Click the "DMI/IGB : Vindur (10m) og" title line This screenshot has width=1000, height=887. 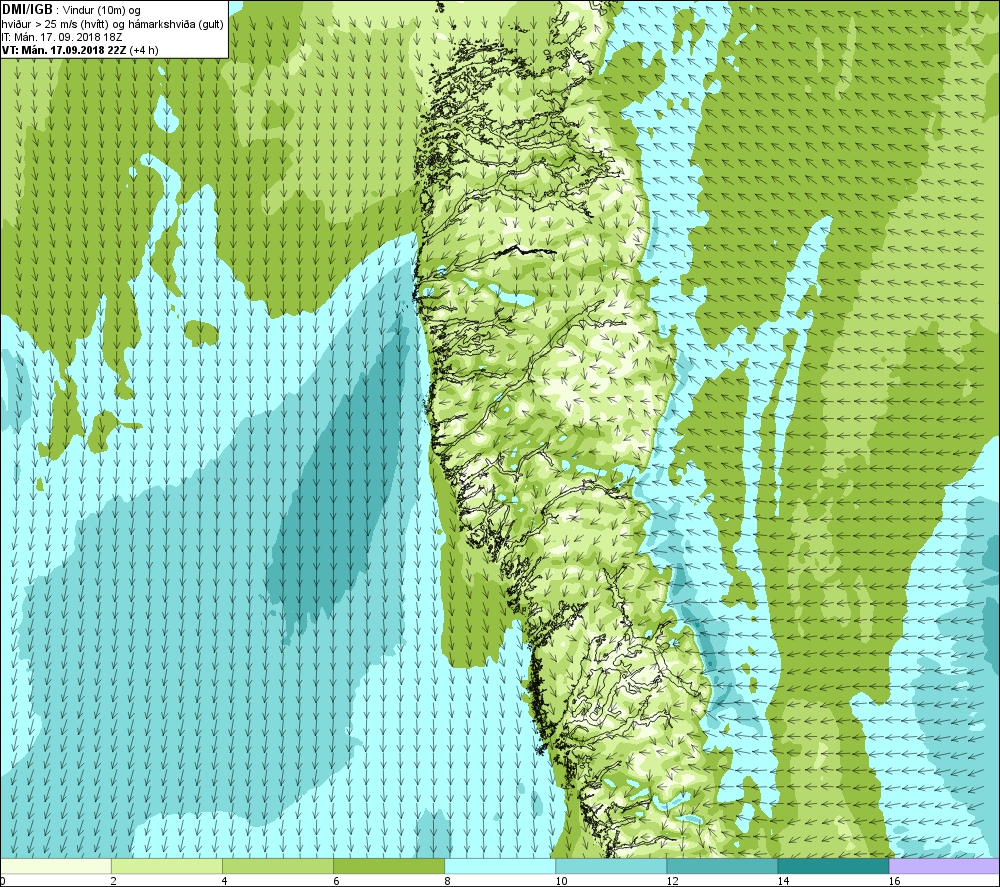[x=71, y=10]
